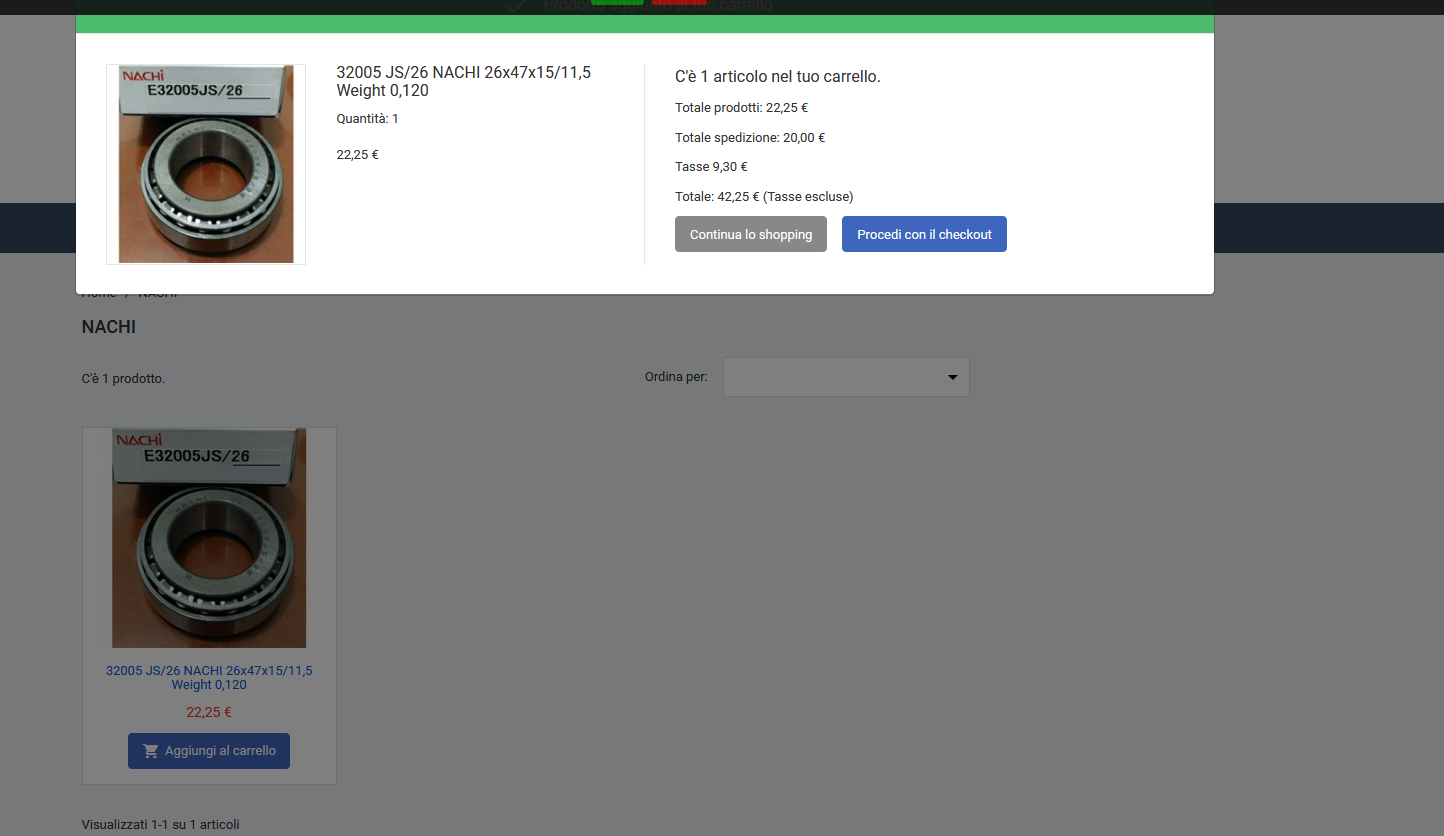Open the Ordina per sort dropdown
Viewport: 1444px width, 836px height.
[846, 377]
